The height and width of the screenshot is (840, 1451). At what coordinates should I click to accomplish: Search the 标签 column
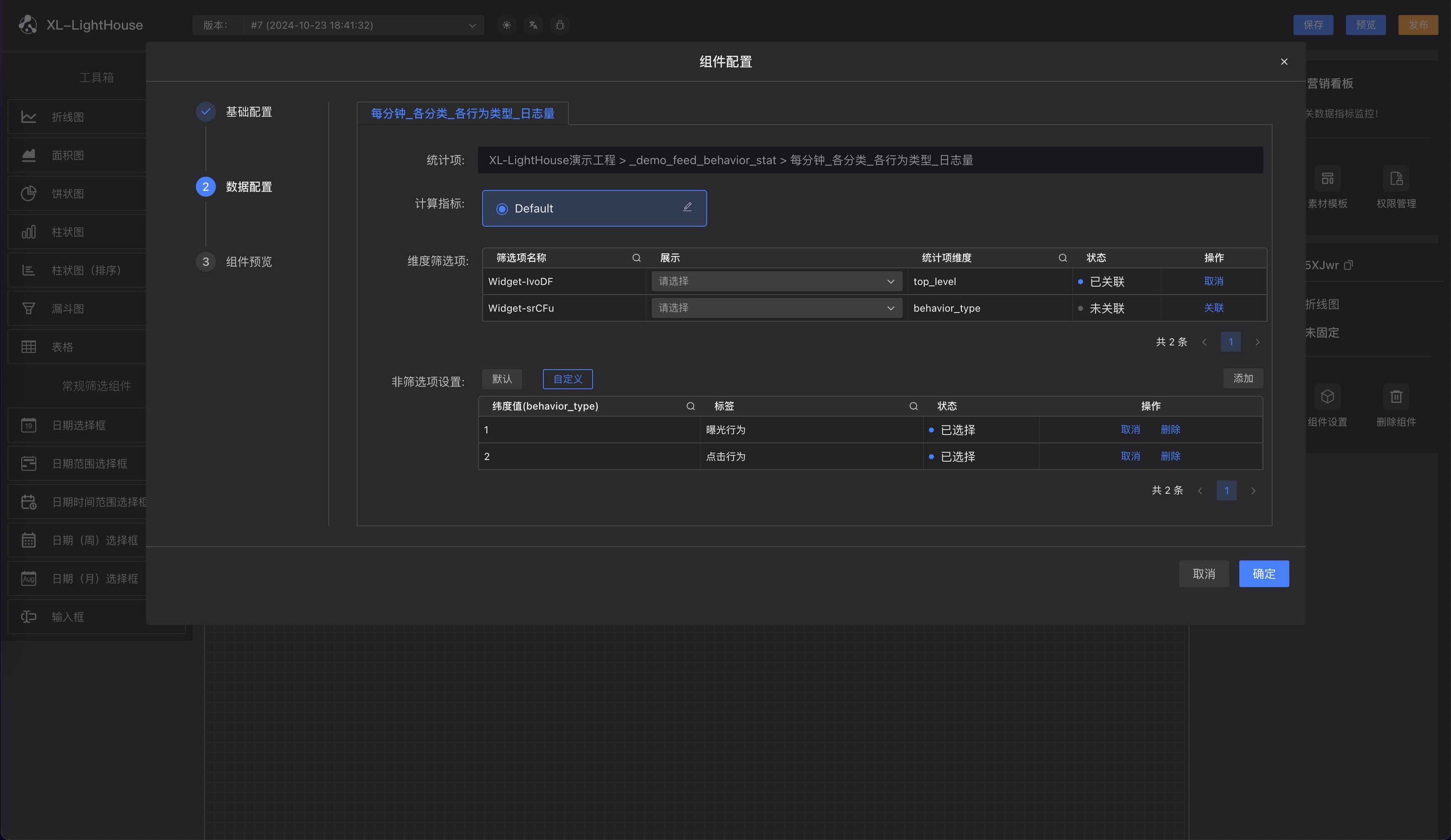coord(913,407)
